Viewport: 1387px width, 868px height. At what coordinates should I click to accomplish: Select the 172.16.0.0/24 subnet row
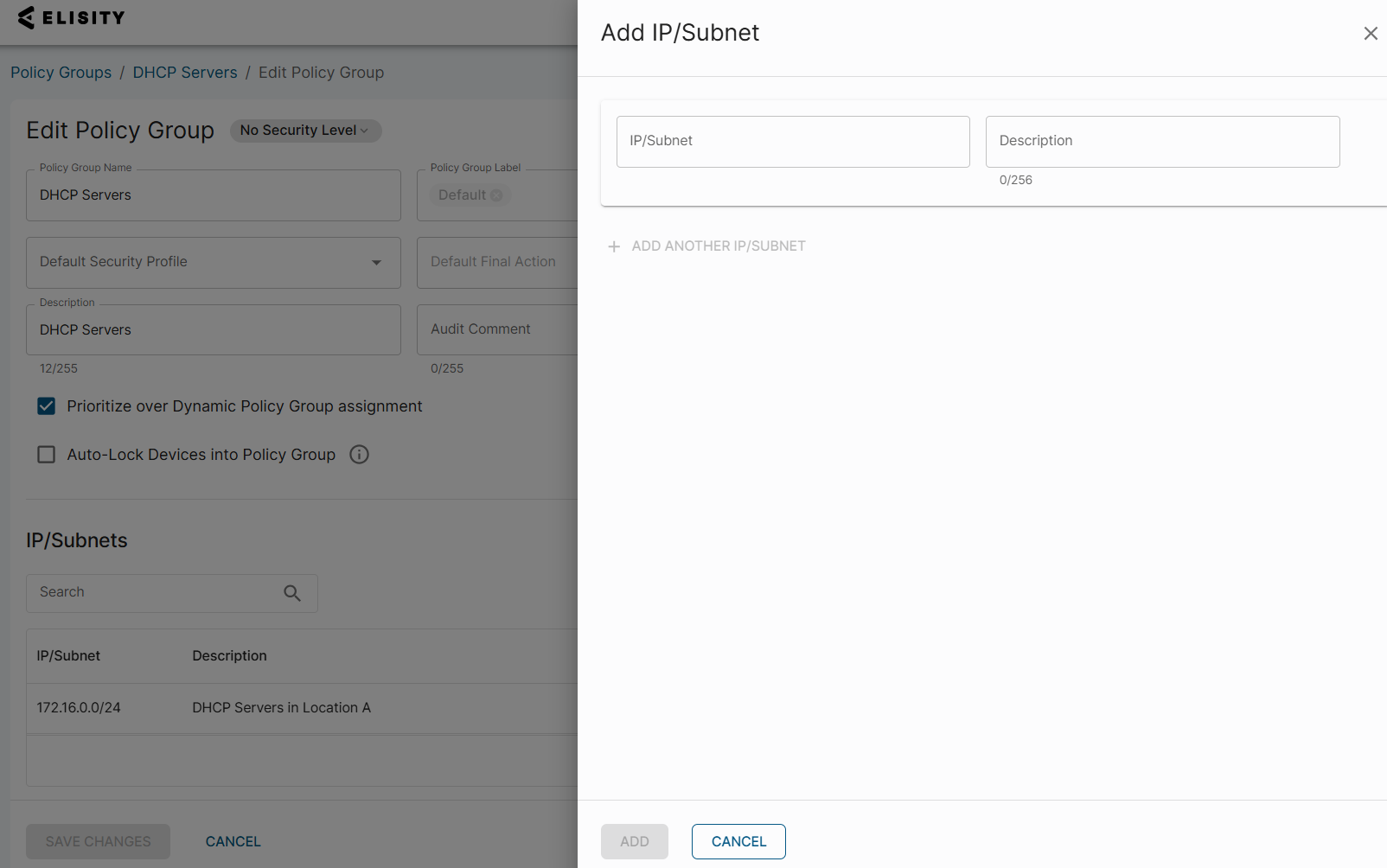(x=79, y=708)
